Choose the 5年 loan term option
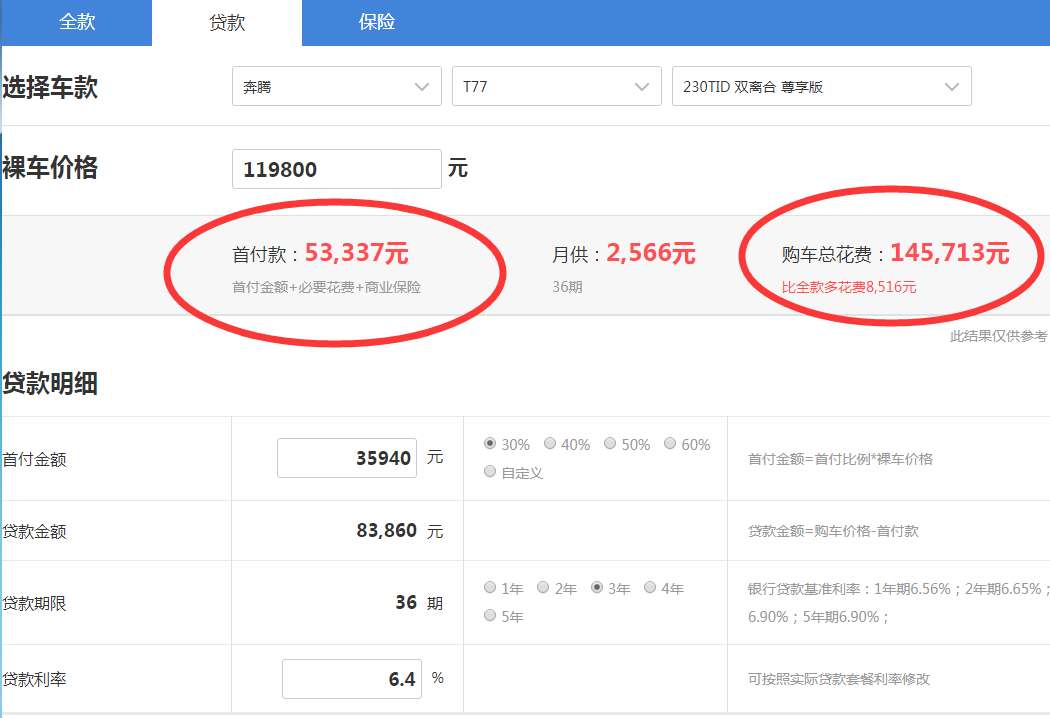Screen dimensions: 1050x718 coord(490,616)
